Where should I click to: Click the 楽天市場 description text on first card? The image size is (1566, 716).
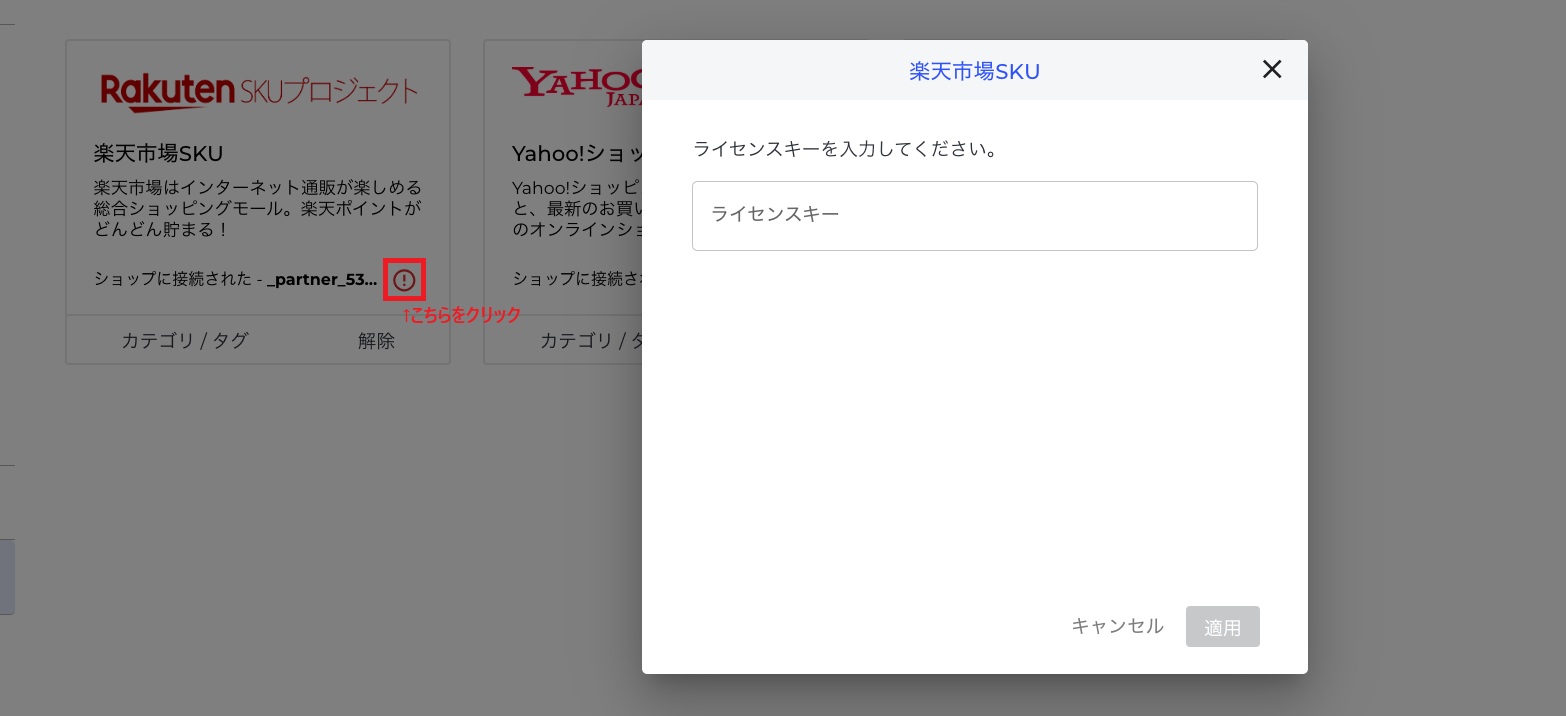[x=258, y=208]
